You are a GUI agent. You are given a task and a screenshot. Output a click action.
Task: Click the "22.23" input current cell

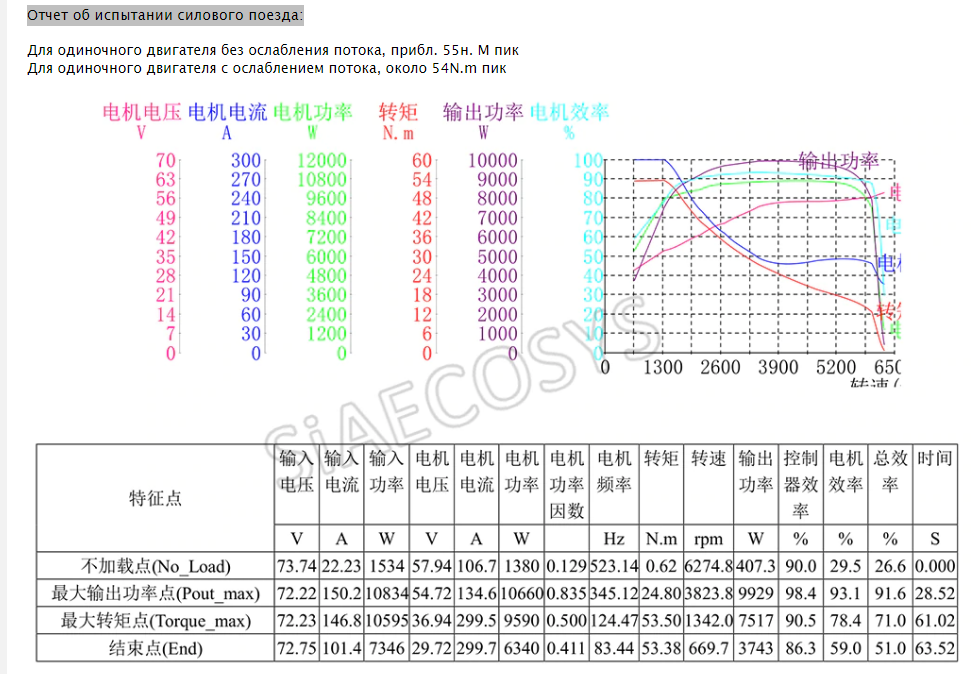[x=341, y=566]
